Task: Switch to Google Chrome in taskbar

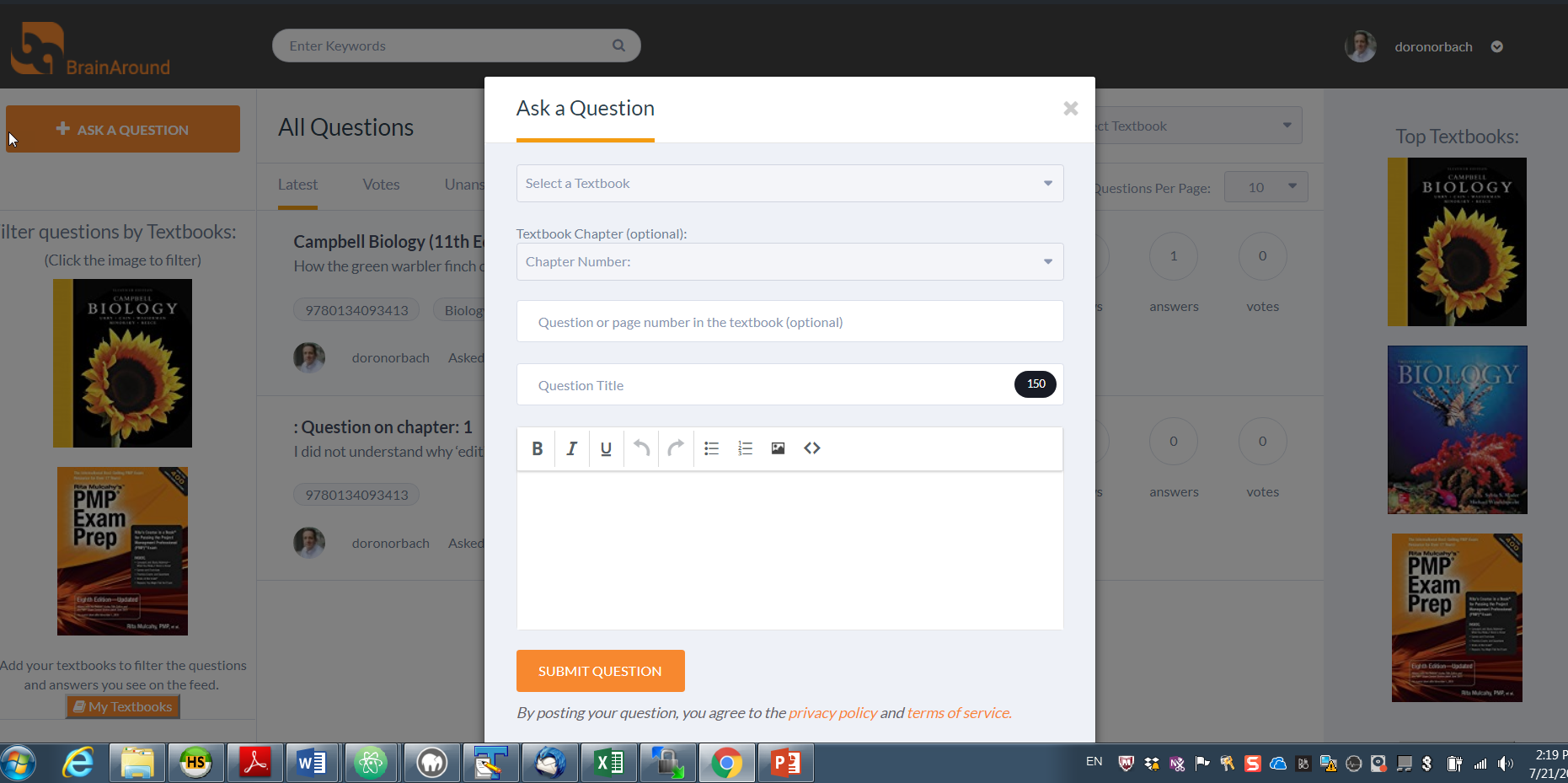Action: 726,764
